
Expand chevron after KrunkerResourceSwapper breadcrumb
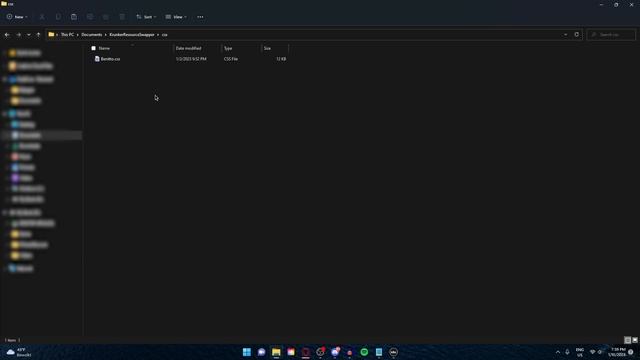(x=158, y=35)
